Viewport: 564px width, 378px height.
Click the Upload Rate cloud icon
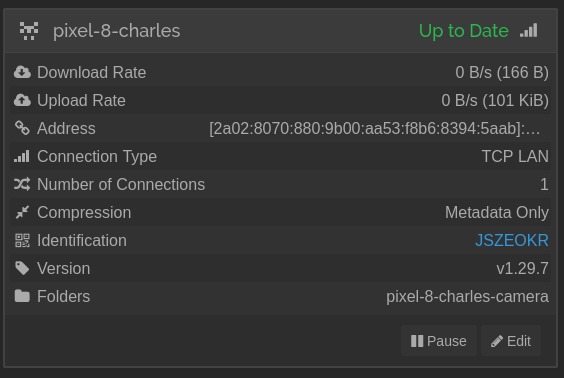point(22,100)
